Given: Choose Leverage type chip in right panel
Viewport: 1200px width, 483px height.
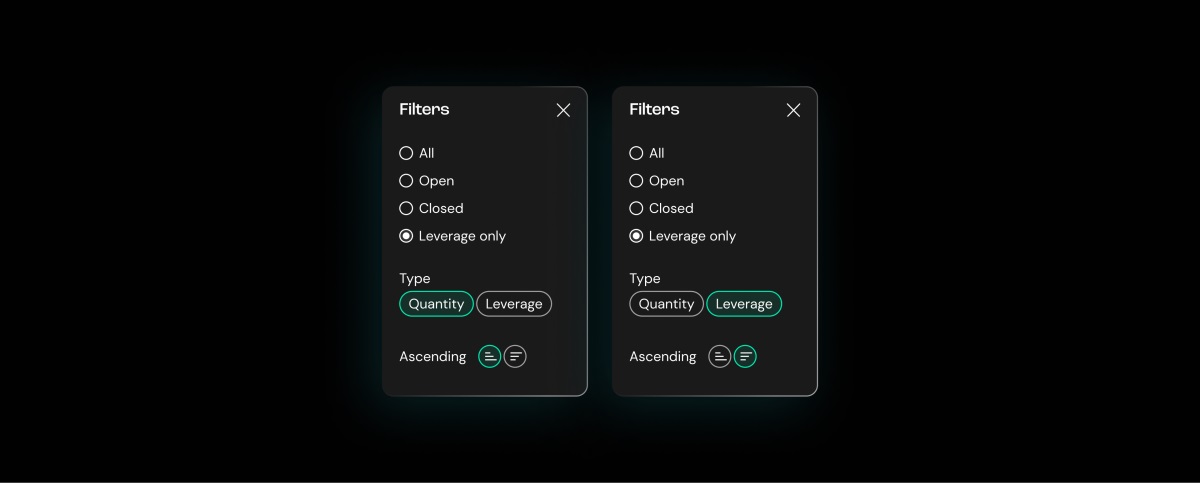Looking at the screenshot, I should (x=744, y=304).
